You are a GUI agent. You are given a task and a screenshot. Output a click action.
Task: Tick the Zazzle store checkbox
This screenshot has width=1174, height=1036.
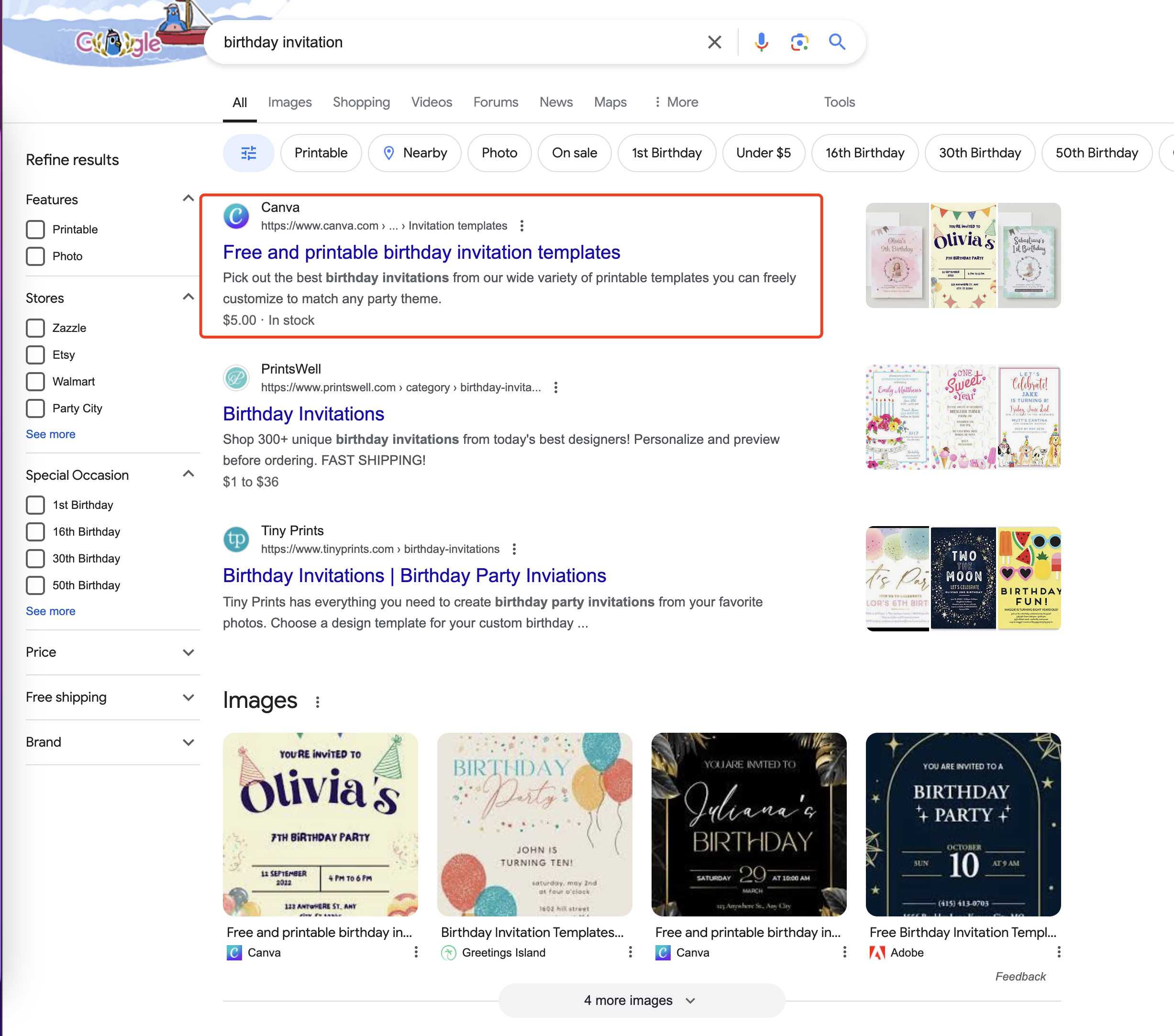coord(35,328)
